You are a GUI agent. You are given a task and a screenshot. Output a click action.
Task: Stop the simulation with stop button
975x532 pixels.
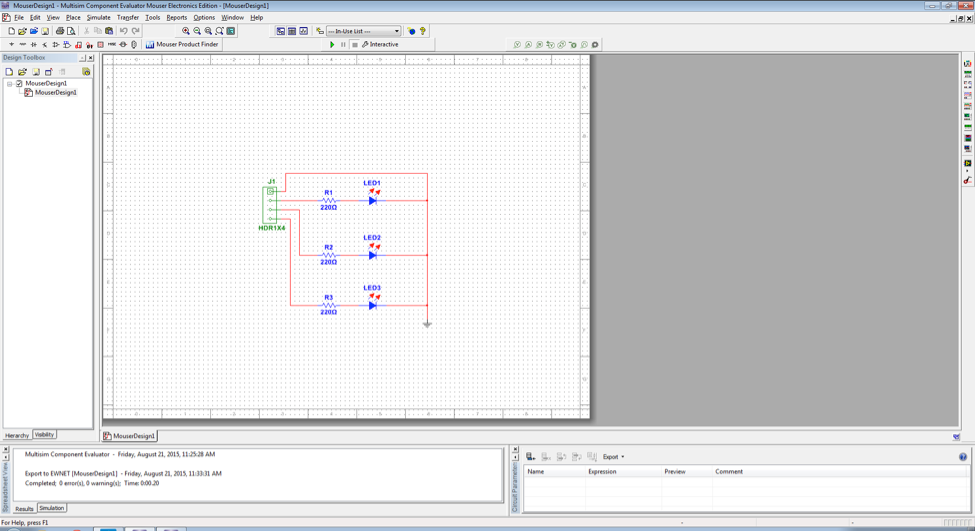pos(354,45)
